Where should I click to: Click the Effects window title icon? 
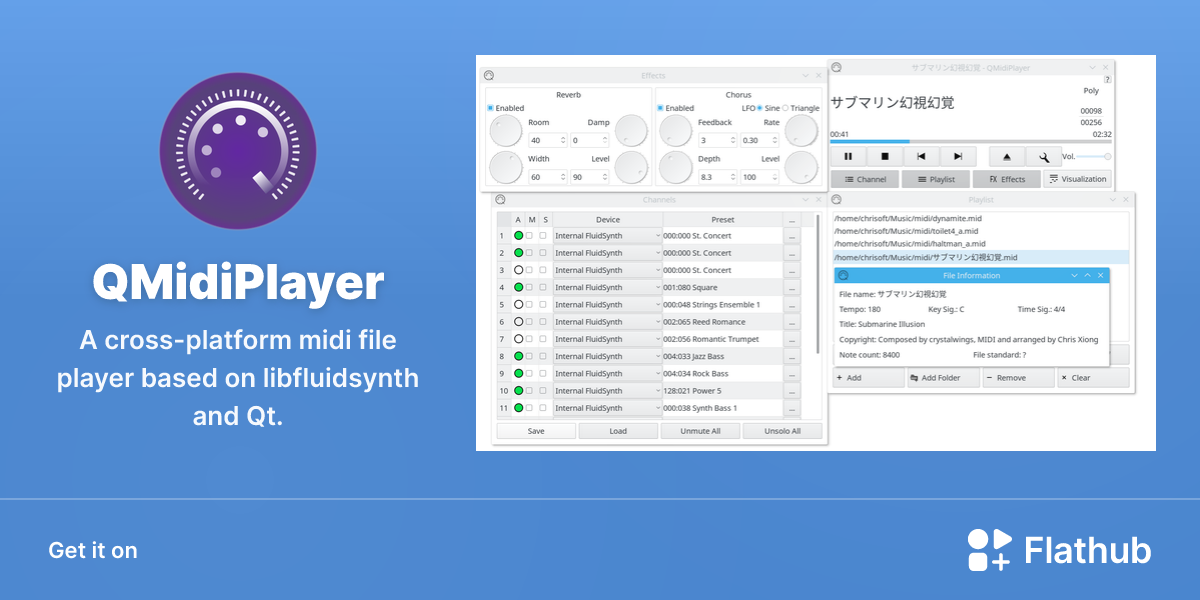tap(488, 76)
